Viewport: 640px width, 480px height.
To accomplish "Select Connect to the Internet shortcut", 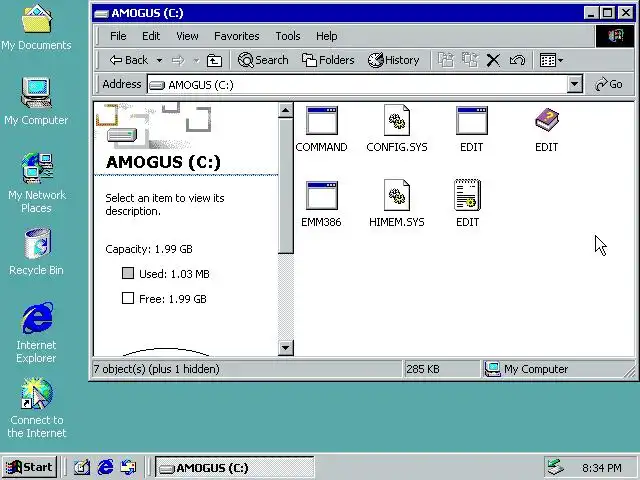I will pyautogui.click(x=36, y=408).
